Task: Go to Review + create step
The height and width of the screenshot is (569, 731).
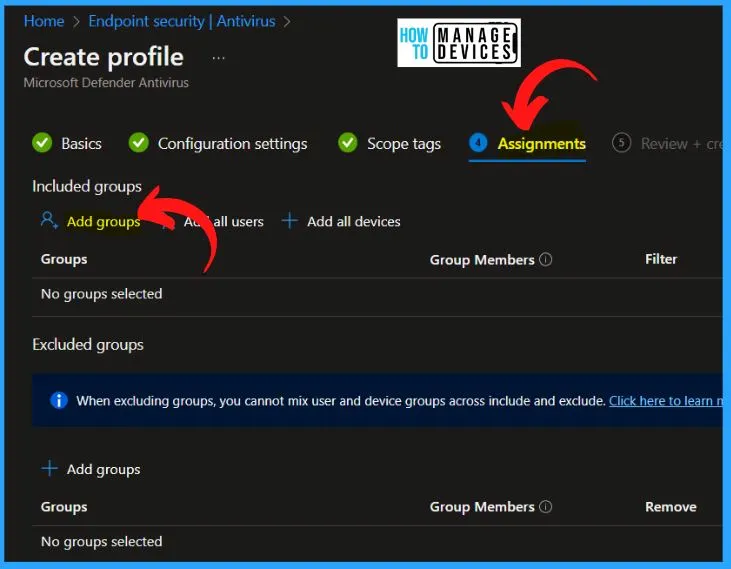Action: [x=682, y=144]
